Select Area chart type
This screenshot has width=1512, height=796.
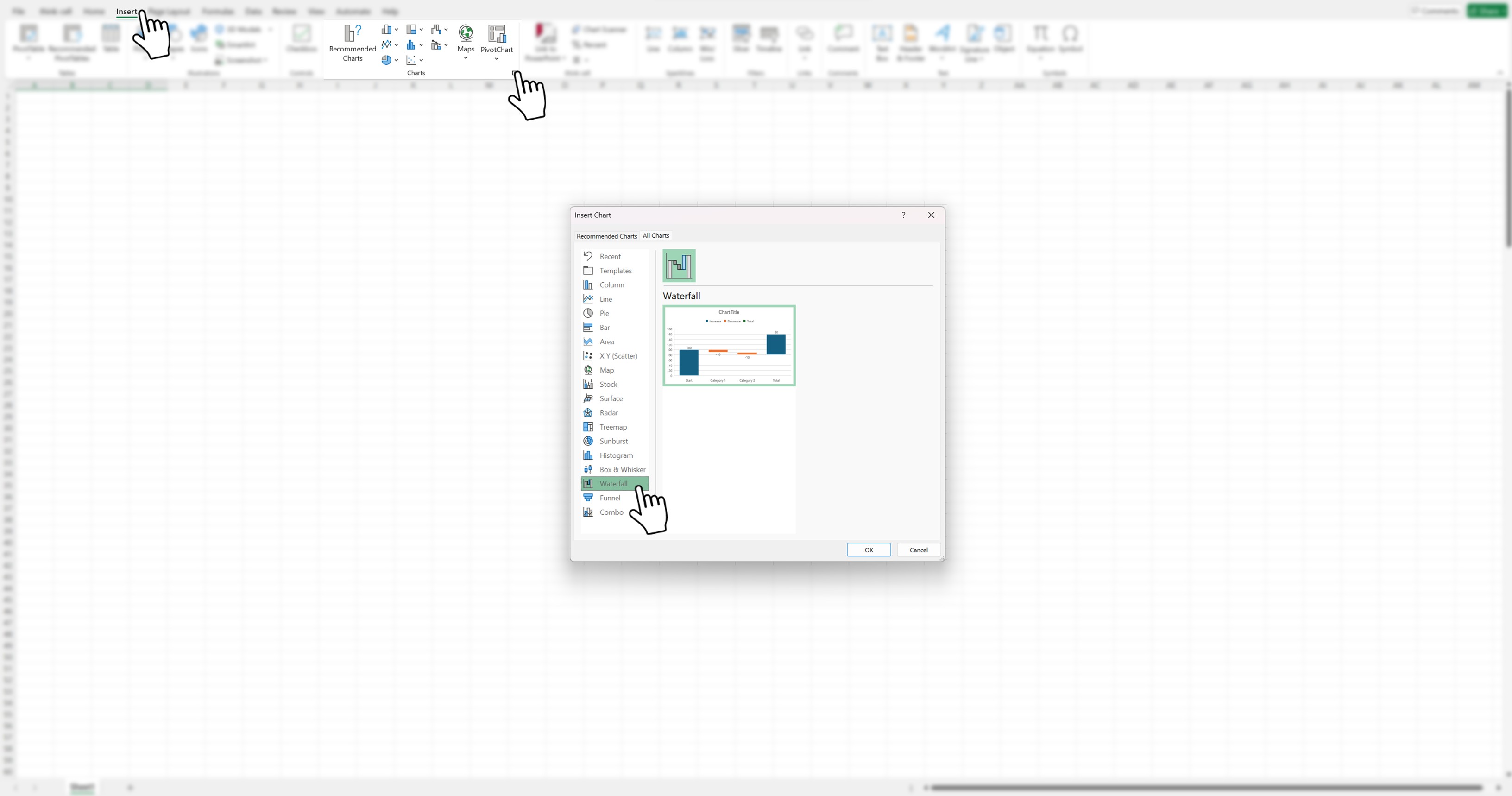point(615,341)
